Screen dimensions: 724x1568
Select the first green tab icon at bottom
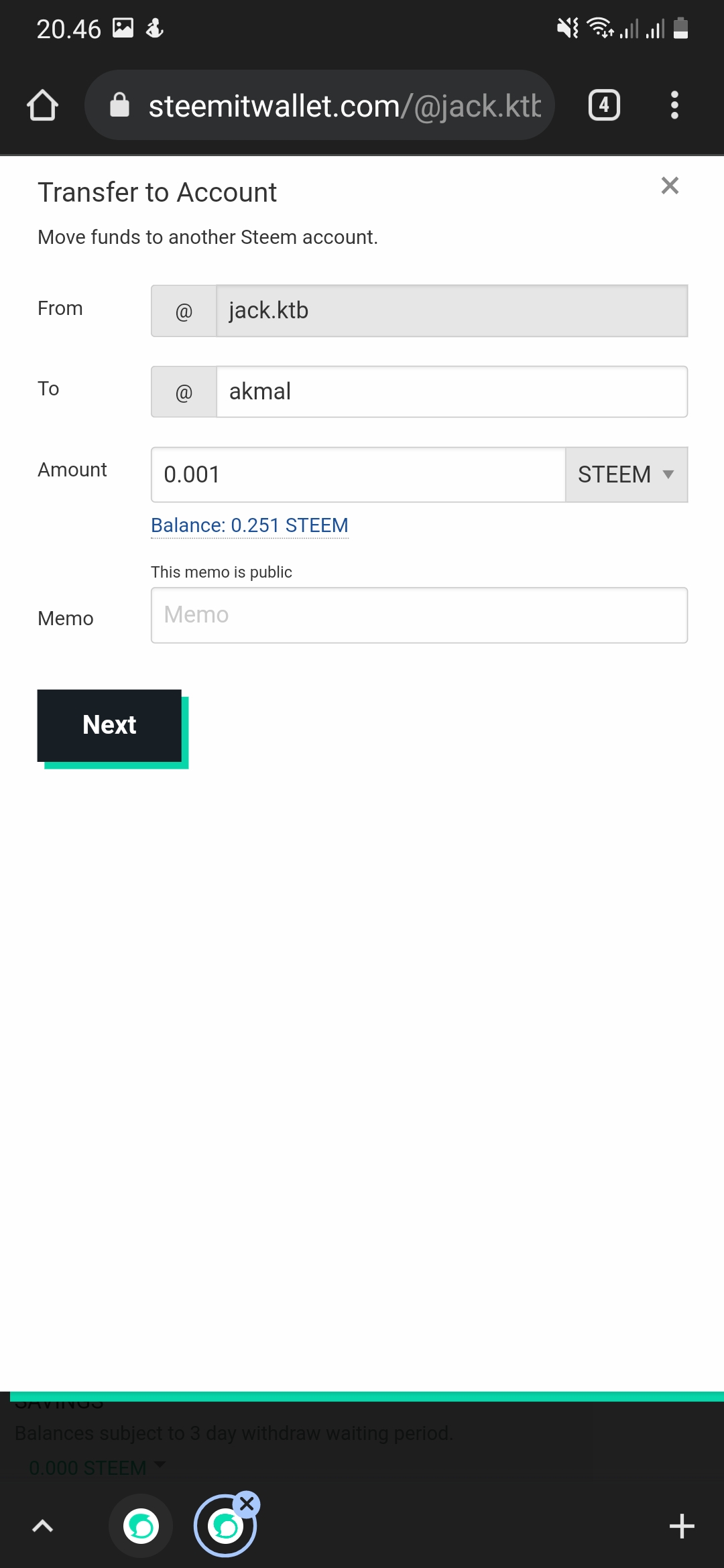(x=141, y=1526)
